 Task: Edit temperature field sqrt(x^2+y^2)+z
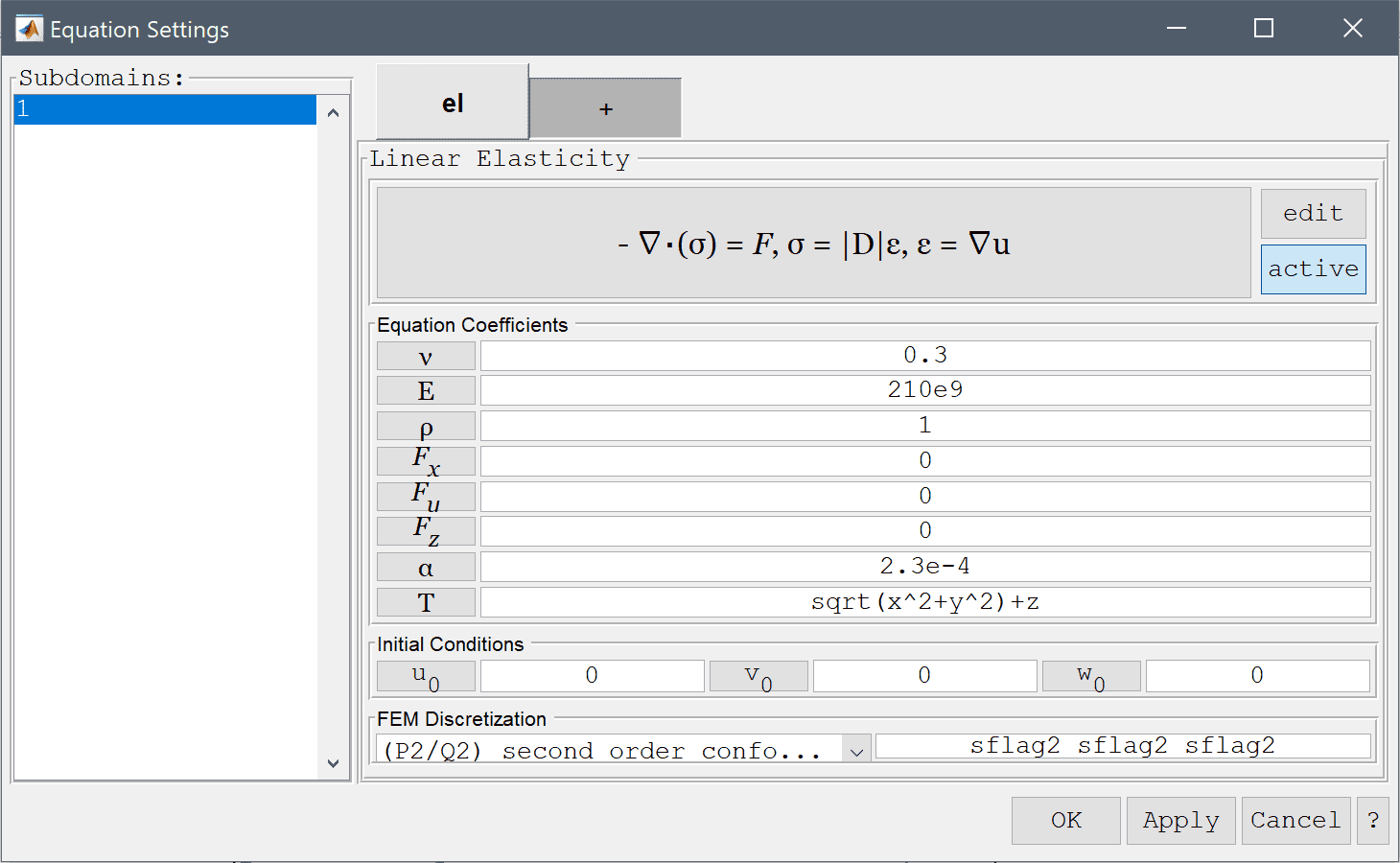point(925,602)
